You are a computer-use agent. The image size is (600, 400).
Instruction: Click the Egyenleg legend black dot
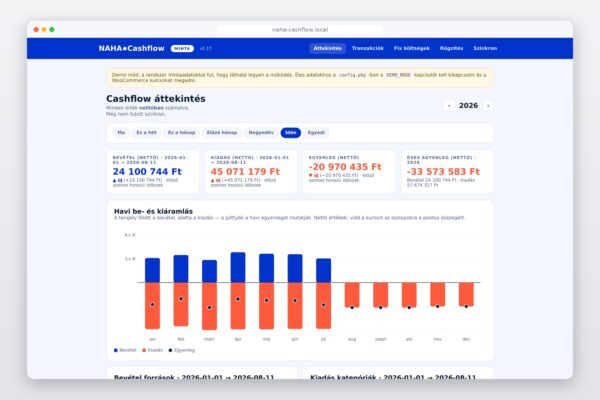[x=170, y=350]
